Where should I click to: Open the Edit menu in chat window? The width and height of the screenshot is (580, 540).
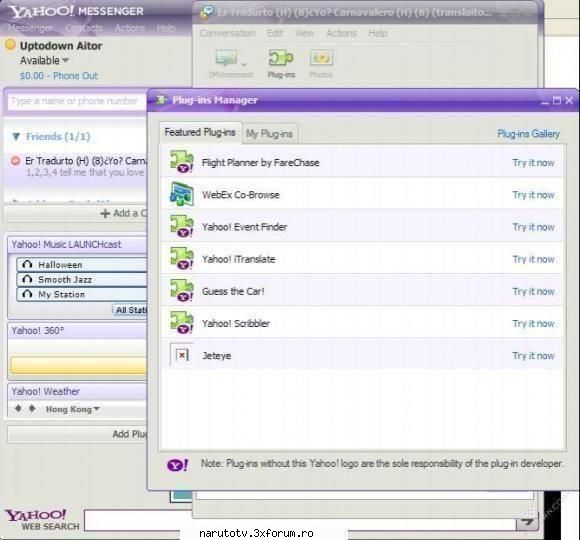tap(275, 33)
